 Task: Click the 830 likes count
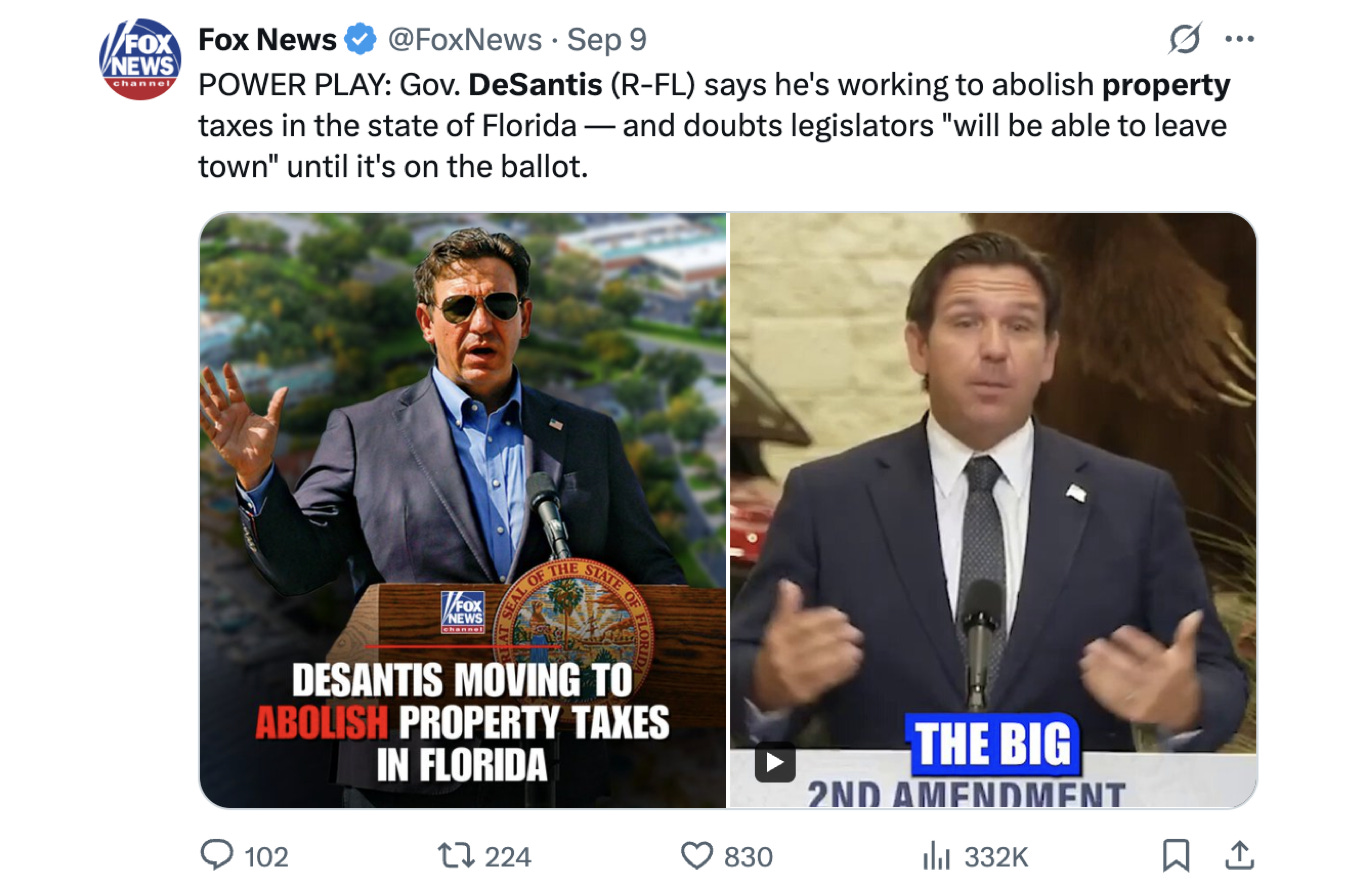pos(748,857)
